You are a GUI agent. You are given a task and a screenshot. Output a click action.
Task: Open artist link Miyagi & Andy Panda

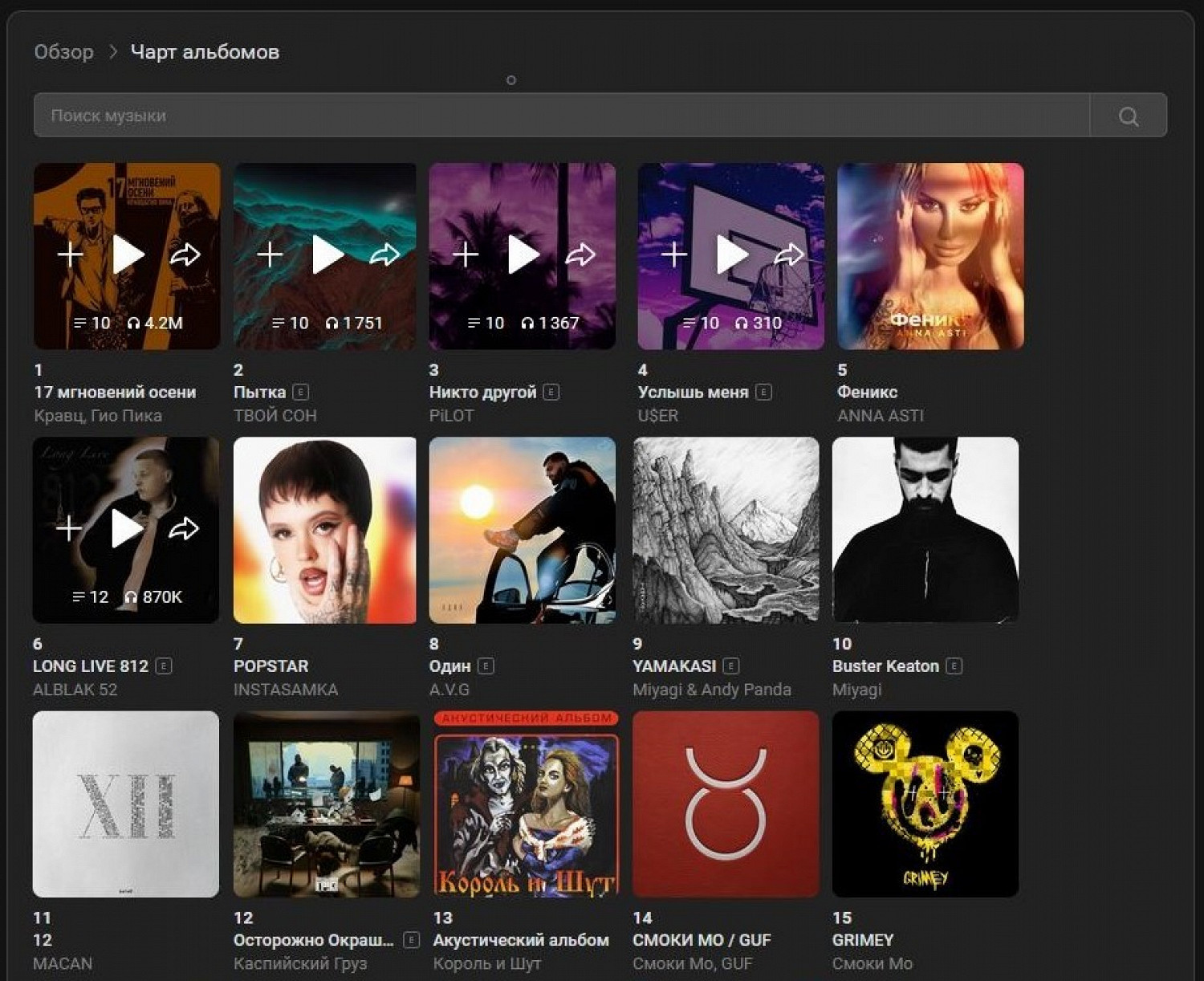coord(711,690)
